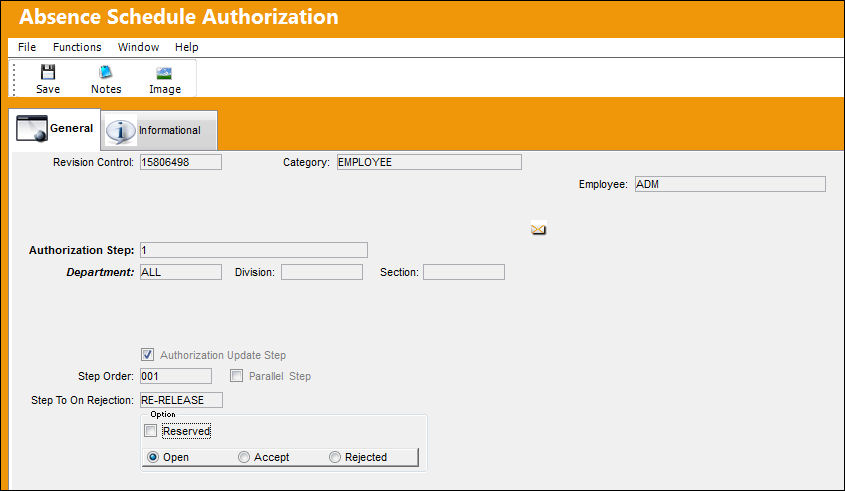Toggle the Authorization Update Step checkbox

coord(147,355)
